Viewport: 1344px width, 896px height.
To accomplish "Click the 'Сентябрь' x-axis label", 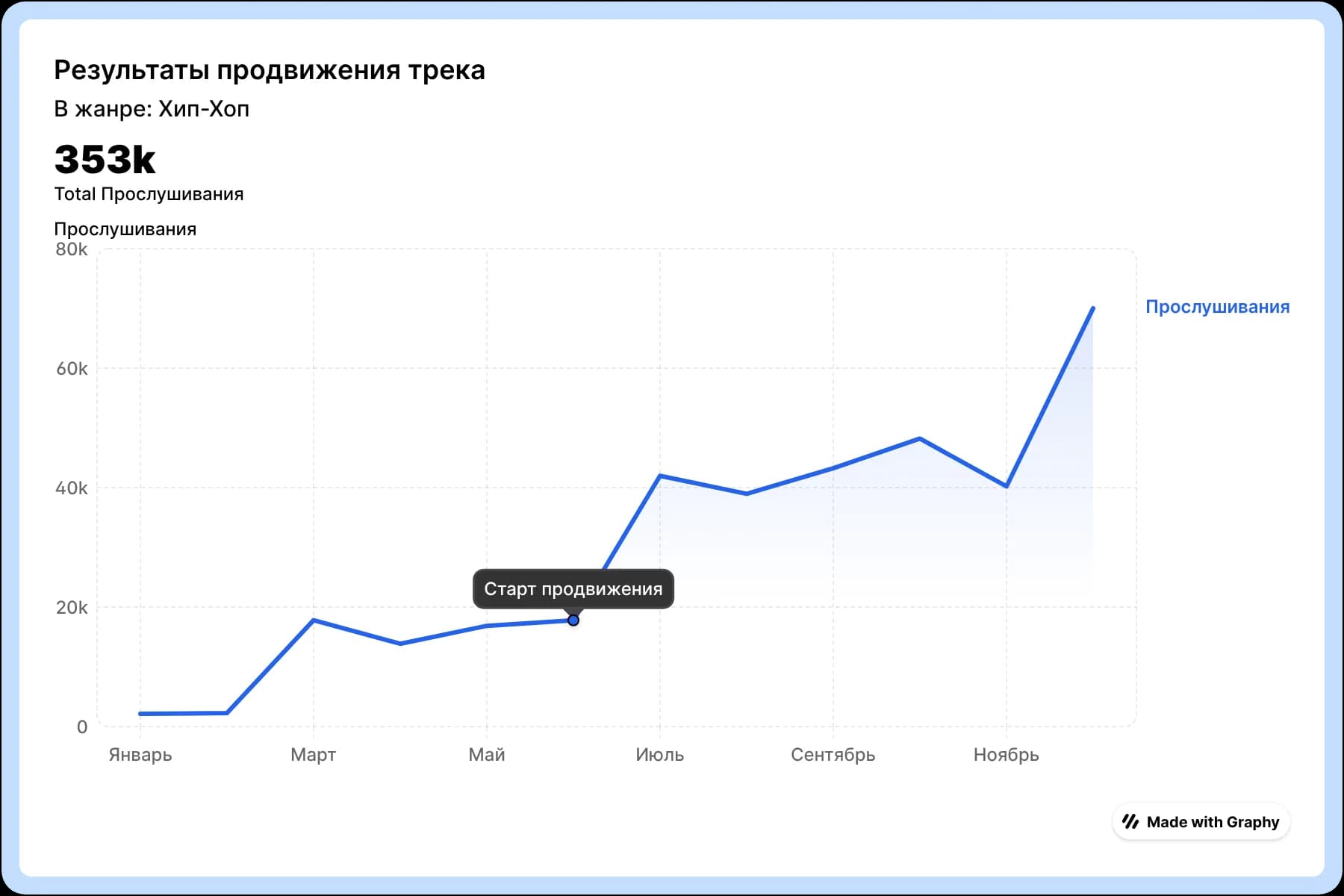I will click(x=833, y=755).
